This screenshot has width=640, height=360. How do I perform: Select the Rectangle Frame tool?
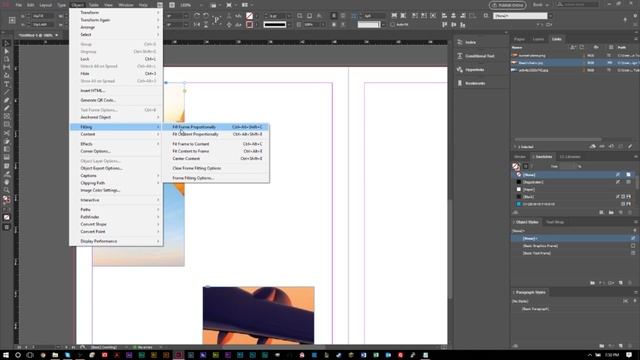point(7,117)
